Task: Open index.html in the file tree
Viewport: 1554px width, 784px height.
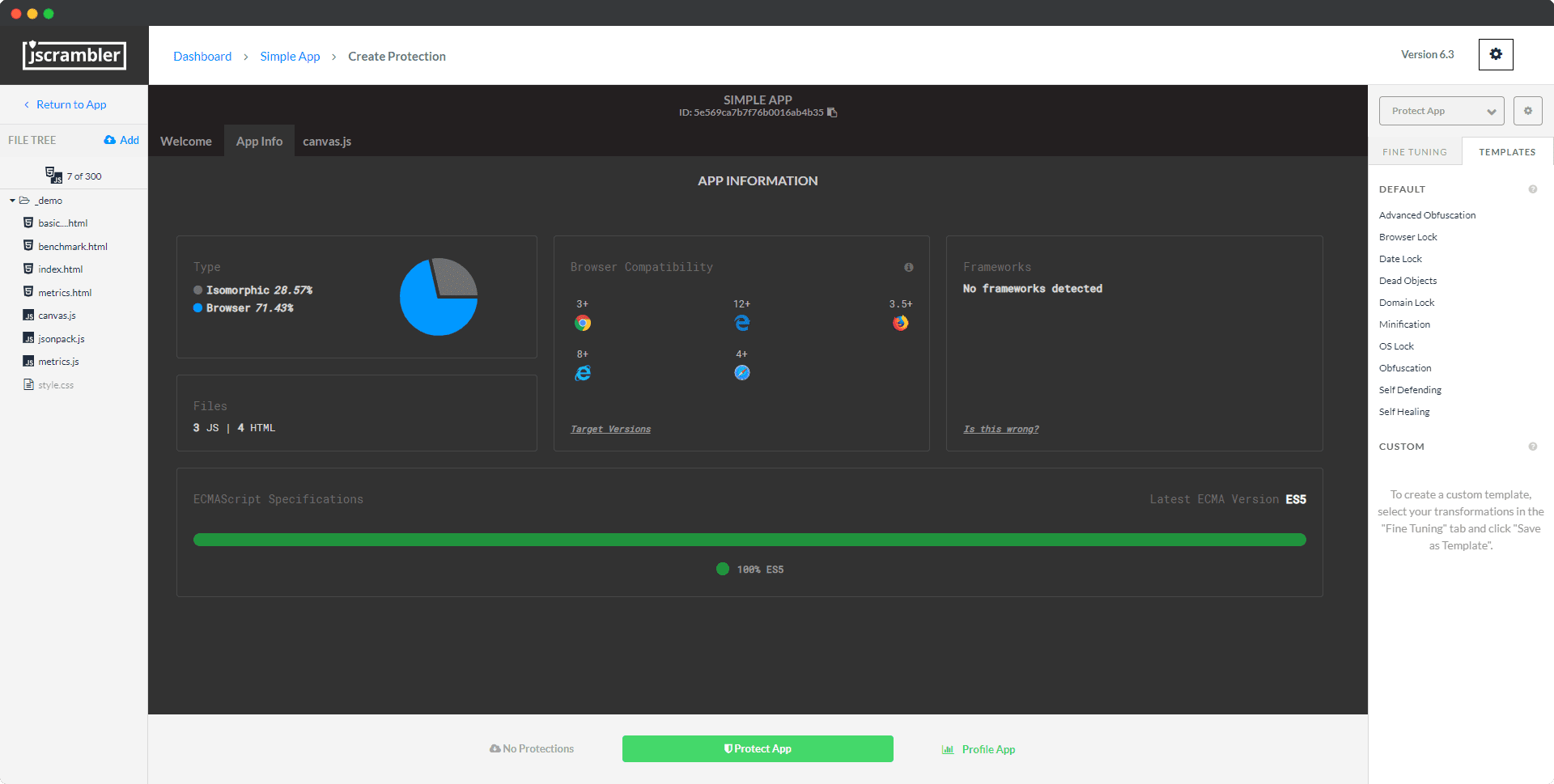Action: [61, 269]
